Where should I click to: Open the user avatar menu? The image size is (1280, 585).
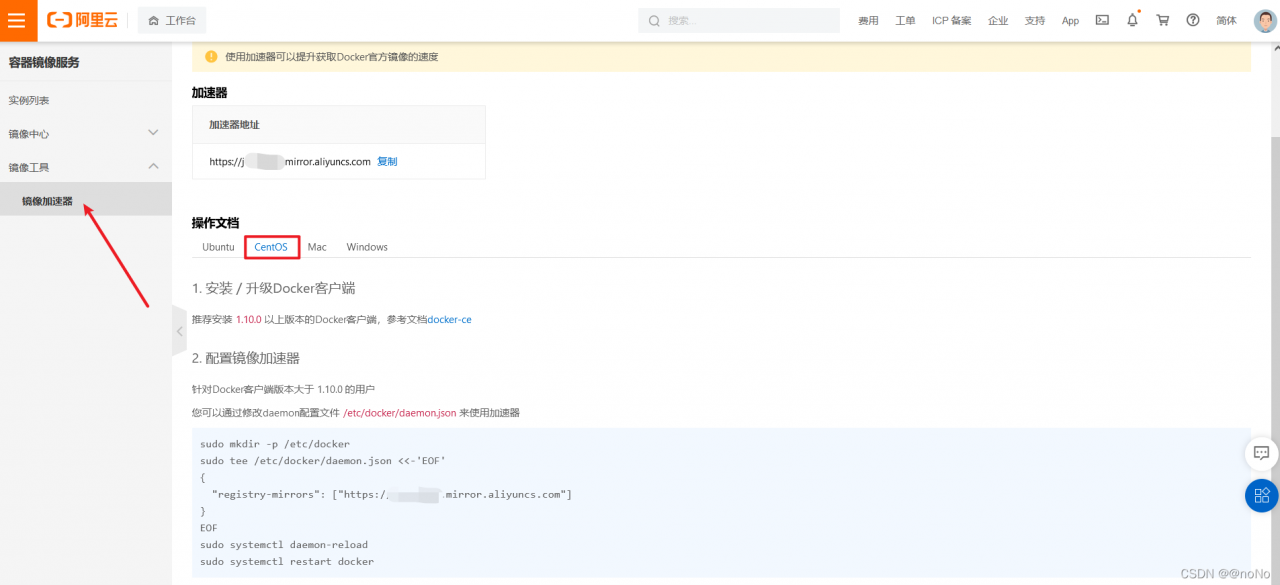(1265, 20)
